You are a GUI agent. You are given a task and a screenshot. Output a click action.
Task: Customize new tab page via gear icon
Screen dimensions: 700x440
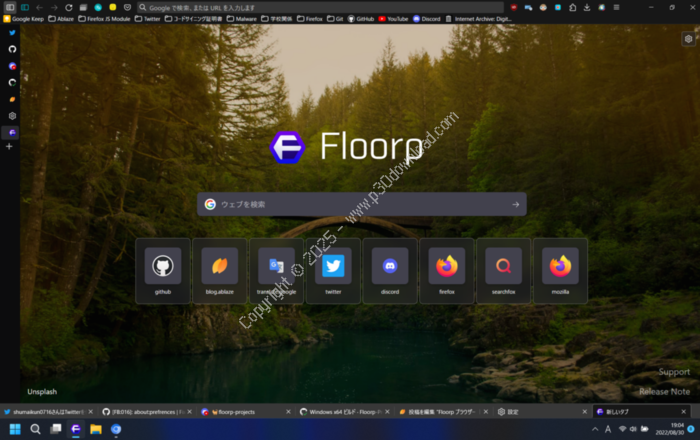coord(688,39)
